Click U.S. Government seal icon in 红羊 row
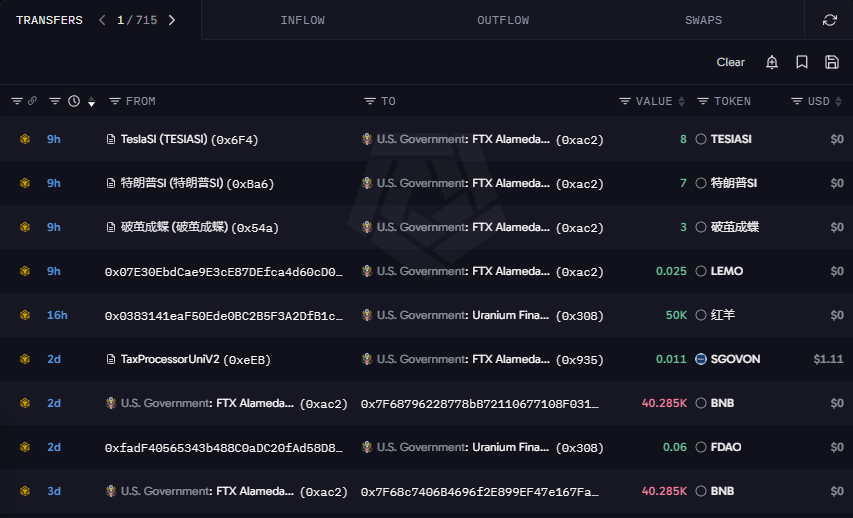 [367, 315]
